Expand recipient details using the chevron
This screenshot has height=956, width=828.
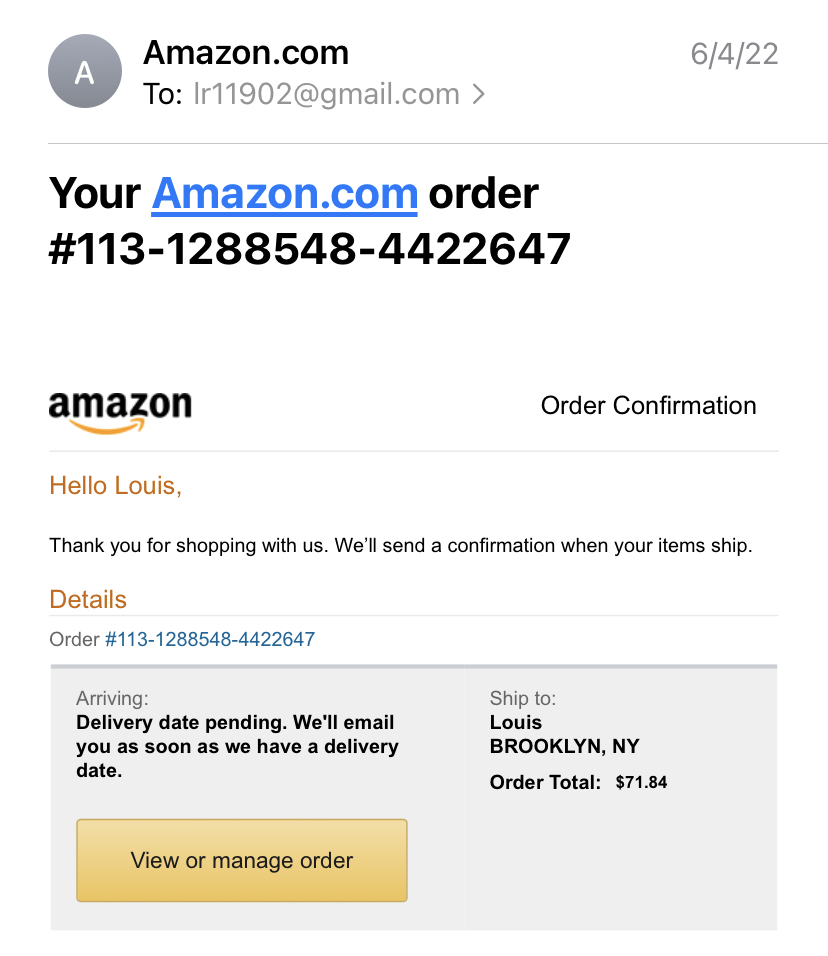[x=479, y=95]
